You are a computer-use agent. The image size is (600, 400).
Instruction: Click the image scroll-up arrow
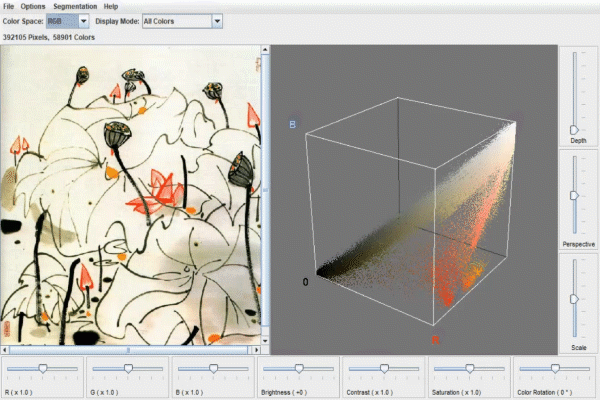pyautogui.click(x=265, y=49)
